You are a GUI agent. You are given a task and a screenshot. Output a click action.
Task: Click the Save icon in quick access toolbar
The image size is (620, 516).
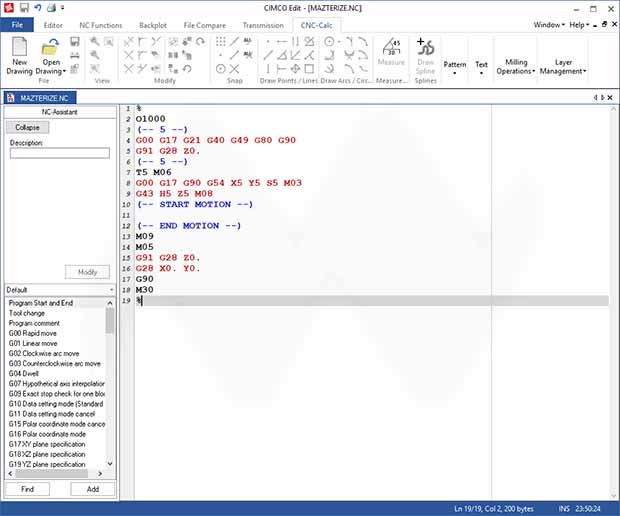pos(24,8)
